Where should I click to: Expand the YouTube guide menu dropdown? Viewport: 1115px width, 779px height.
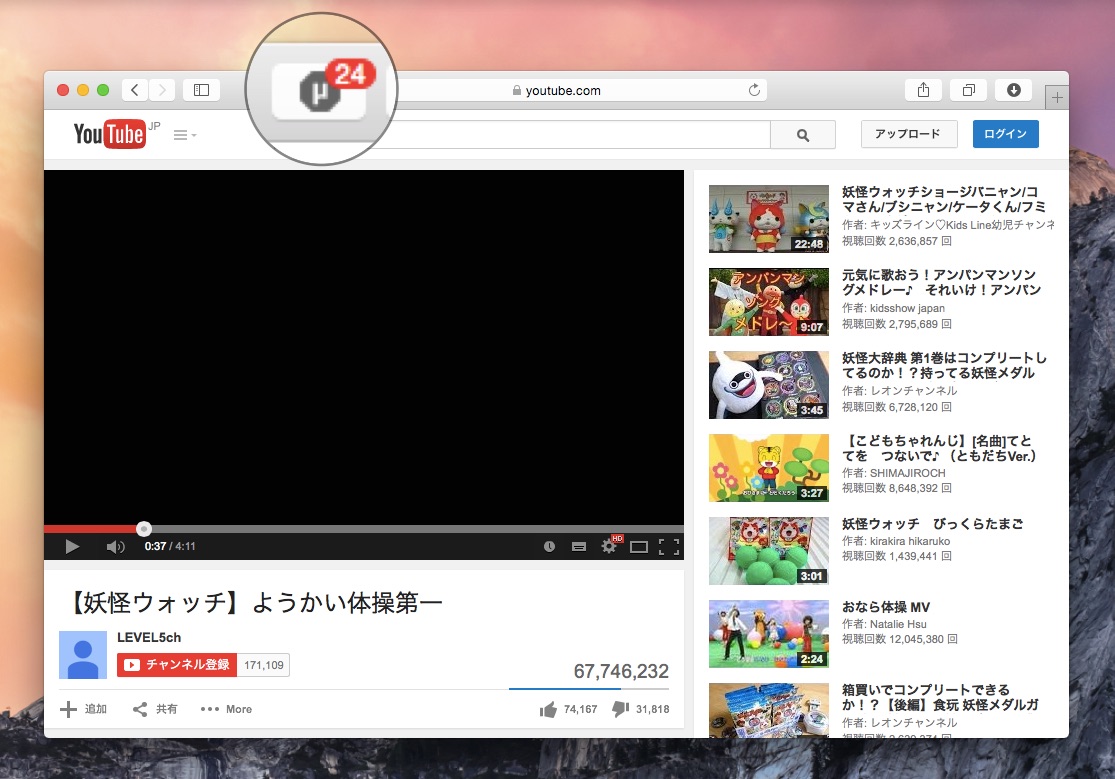pos(185,134)
